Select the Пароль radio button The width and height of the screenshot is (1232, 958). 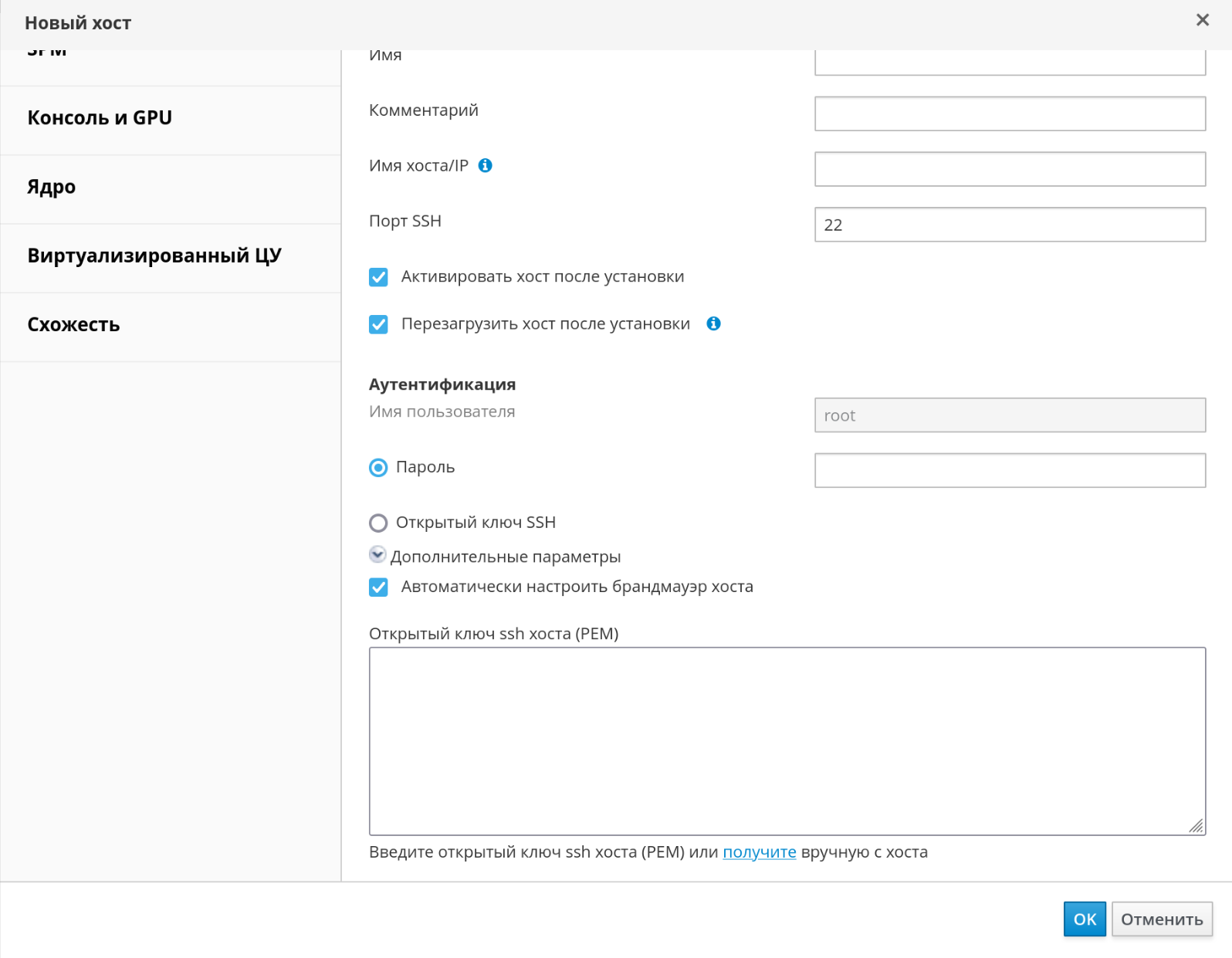378,468
